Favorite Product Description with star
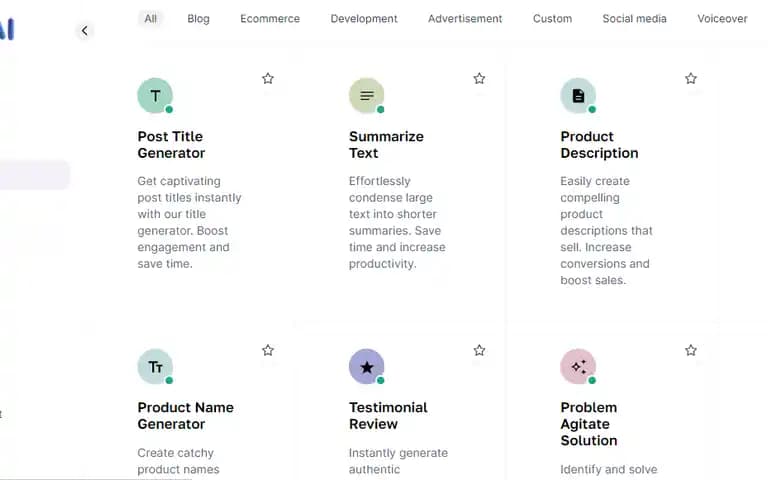This screenshot has height=480, width=768. click(x=691, y=78)
